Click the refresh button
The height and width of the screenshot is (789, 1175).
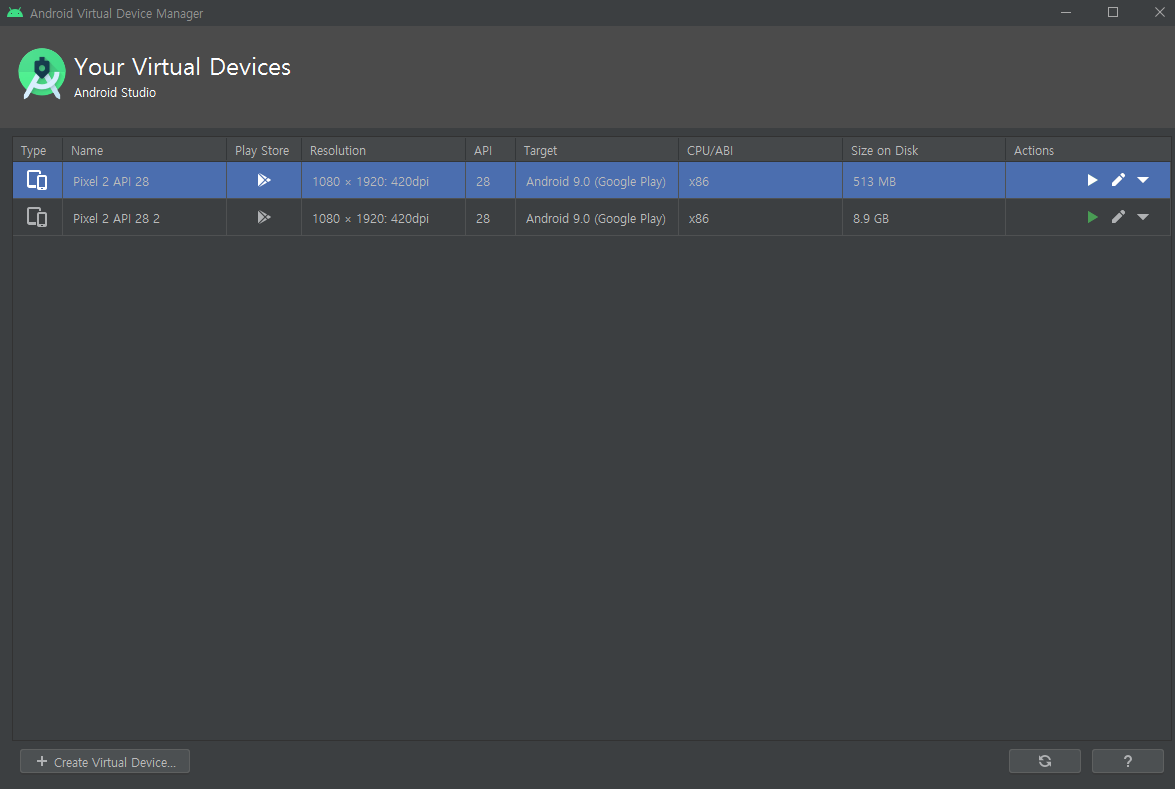click(x=1045, y=761)
